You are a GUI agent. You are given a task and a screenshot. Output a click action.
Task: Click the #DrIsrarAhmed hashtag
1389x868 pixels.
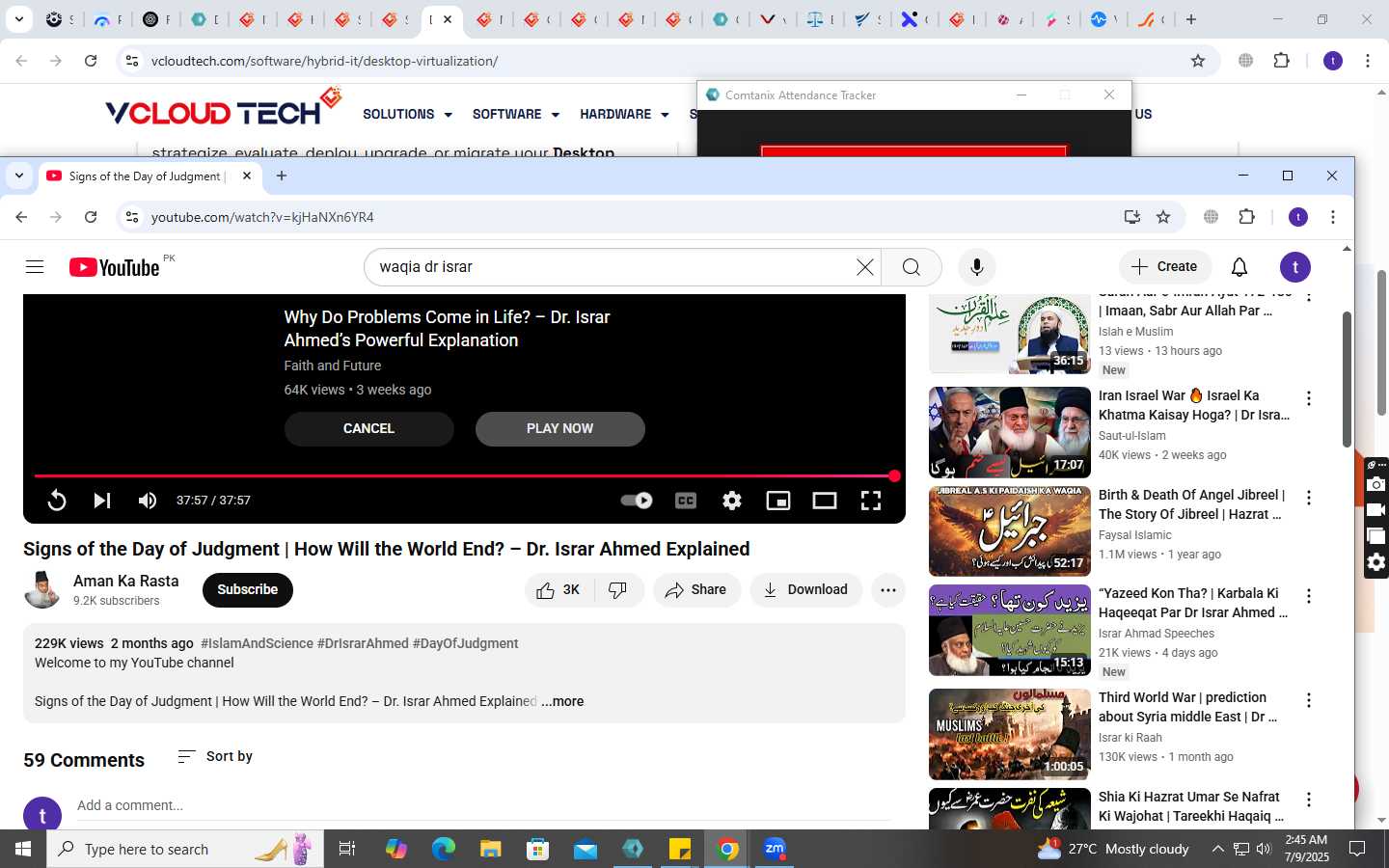pos(363,643)
